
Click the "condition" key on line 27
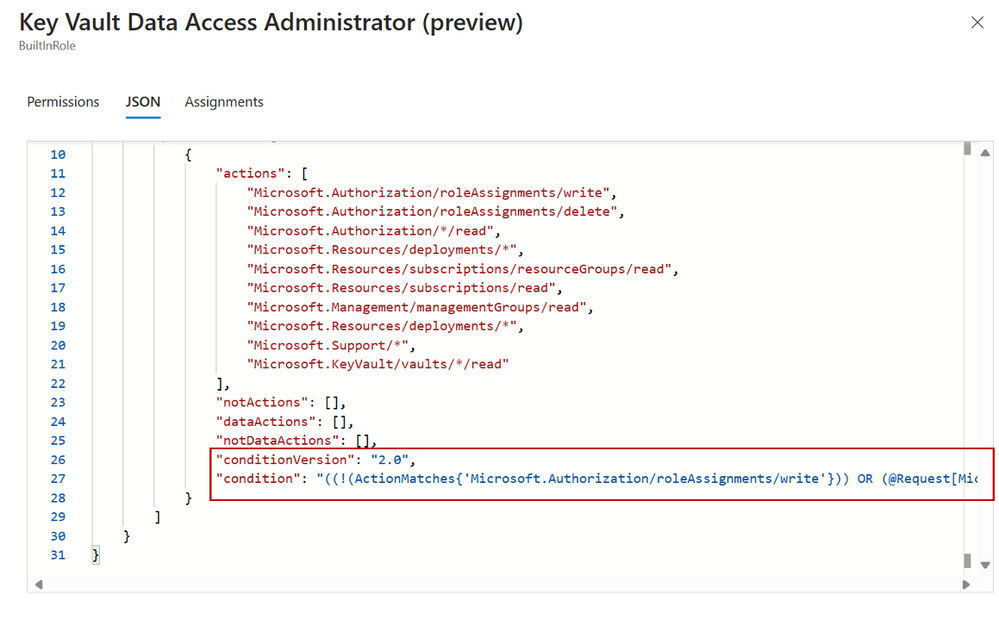pos(258,479)
